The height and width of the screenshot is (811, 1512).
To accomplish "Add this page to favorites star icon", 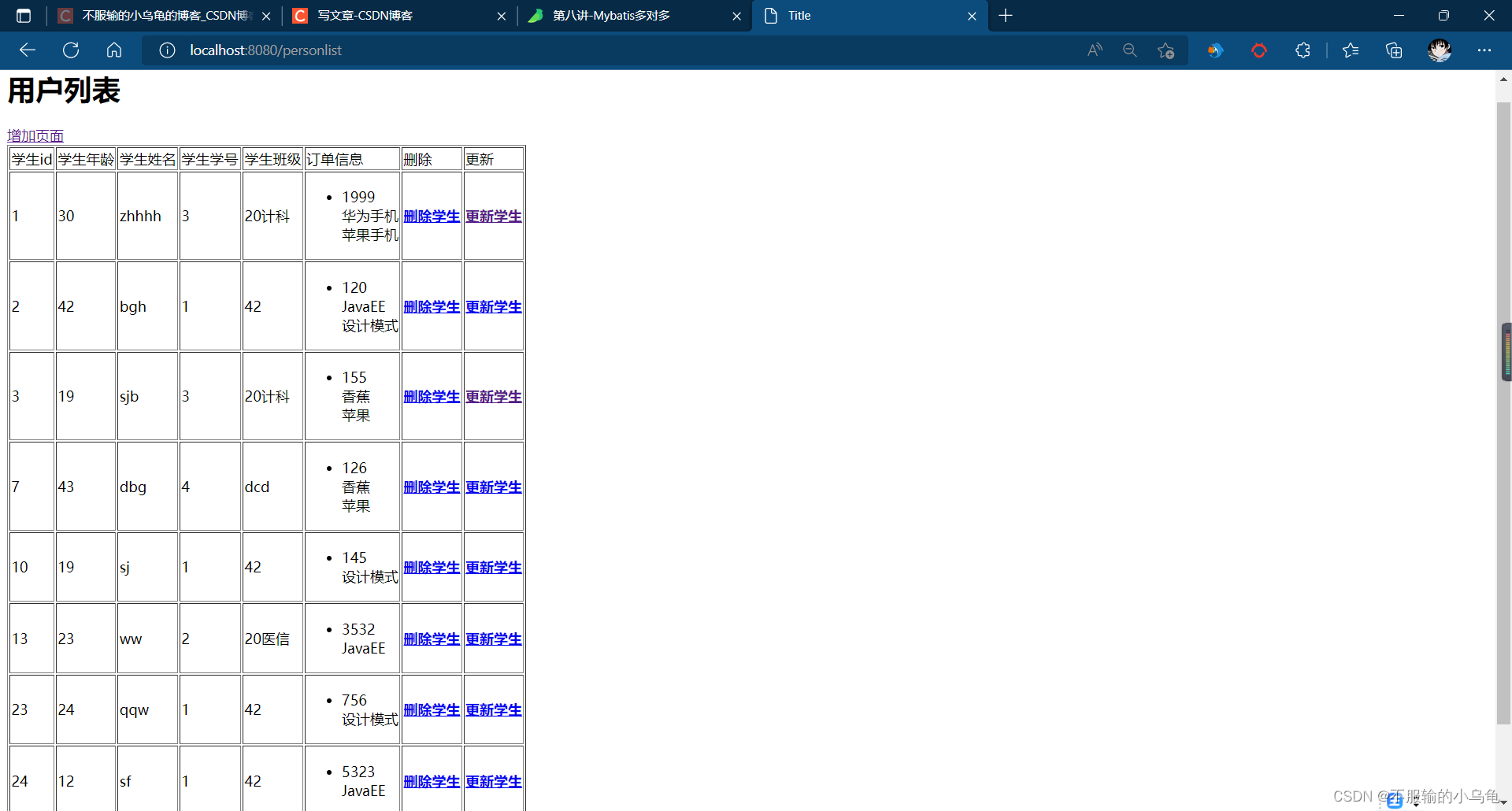I will [x=1166, y=50].
